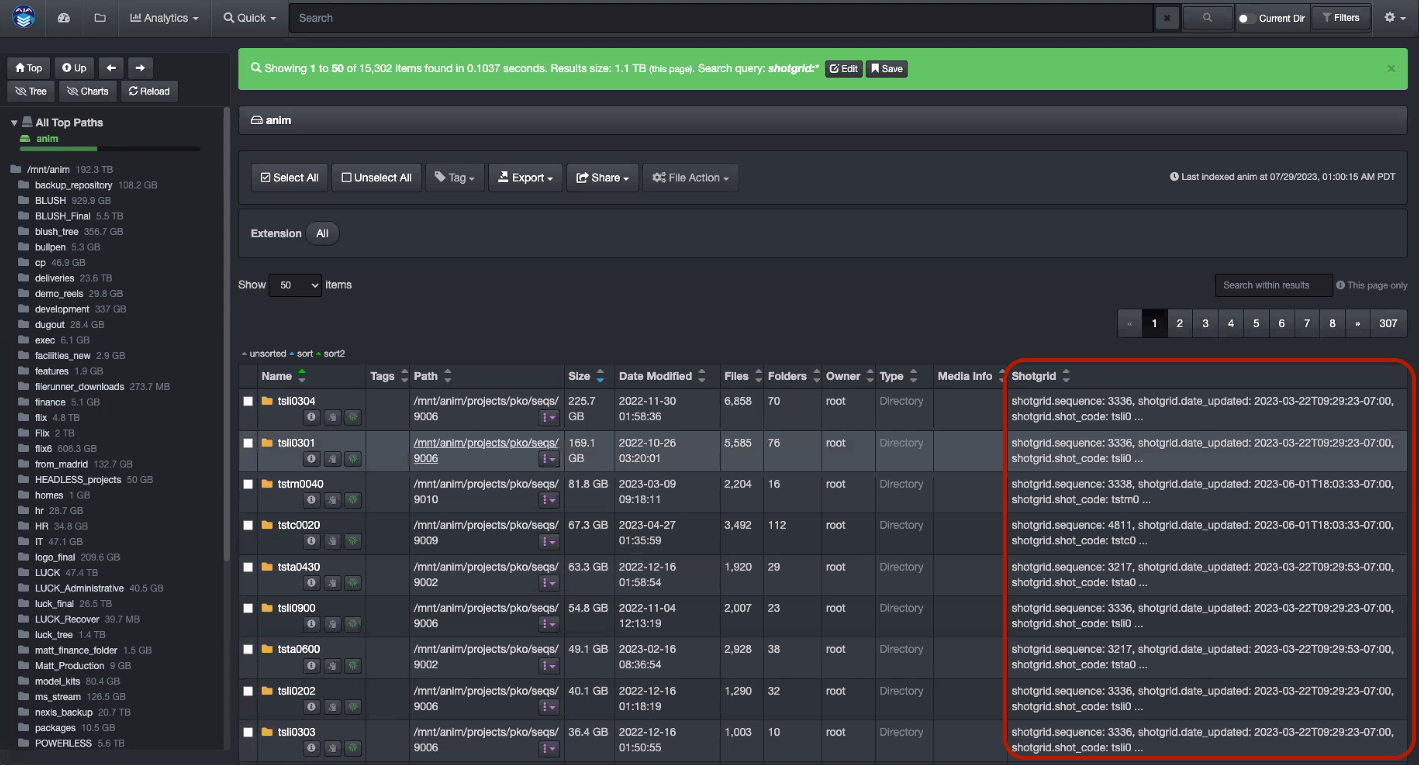This screenshot has height=765, width=1419.
Task: Click the green tree icon under tstm0040
Action: click(x=353, y=499)
